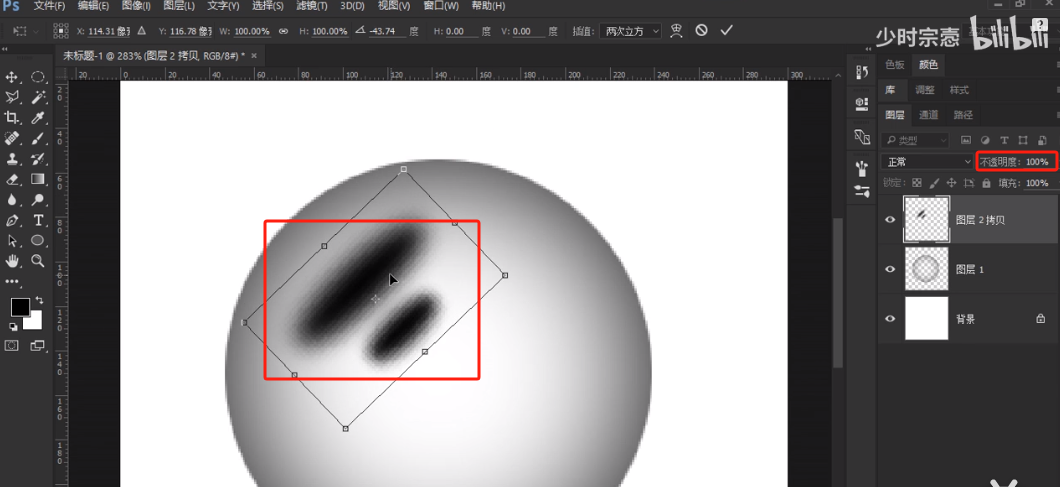Lock all with the padlock icon
1060x487 pixels.
(986, 183)
